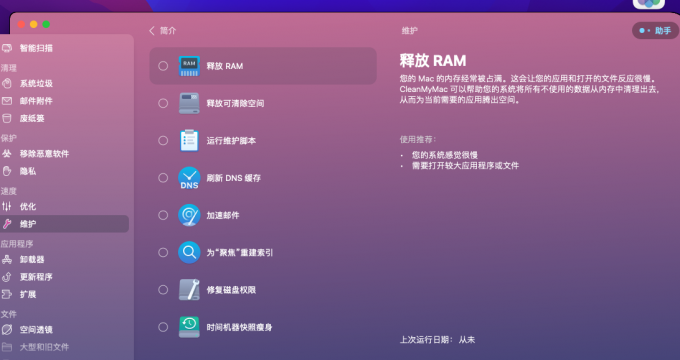Click the 加速邮件 list label
This screenshot has width=680, height=360.
(223, 215)
